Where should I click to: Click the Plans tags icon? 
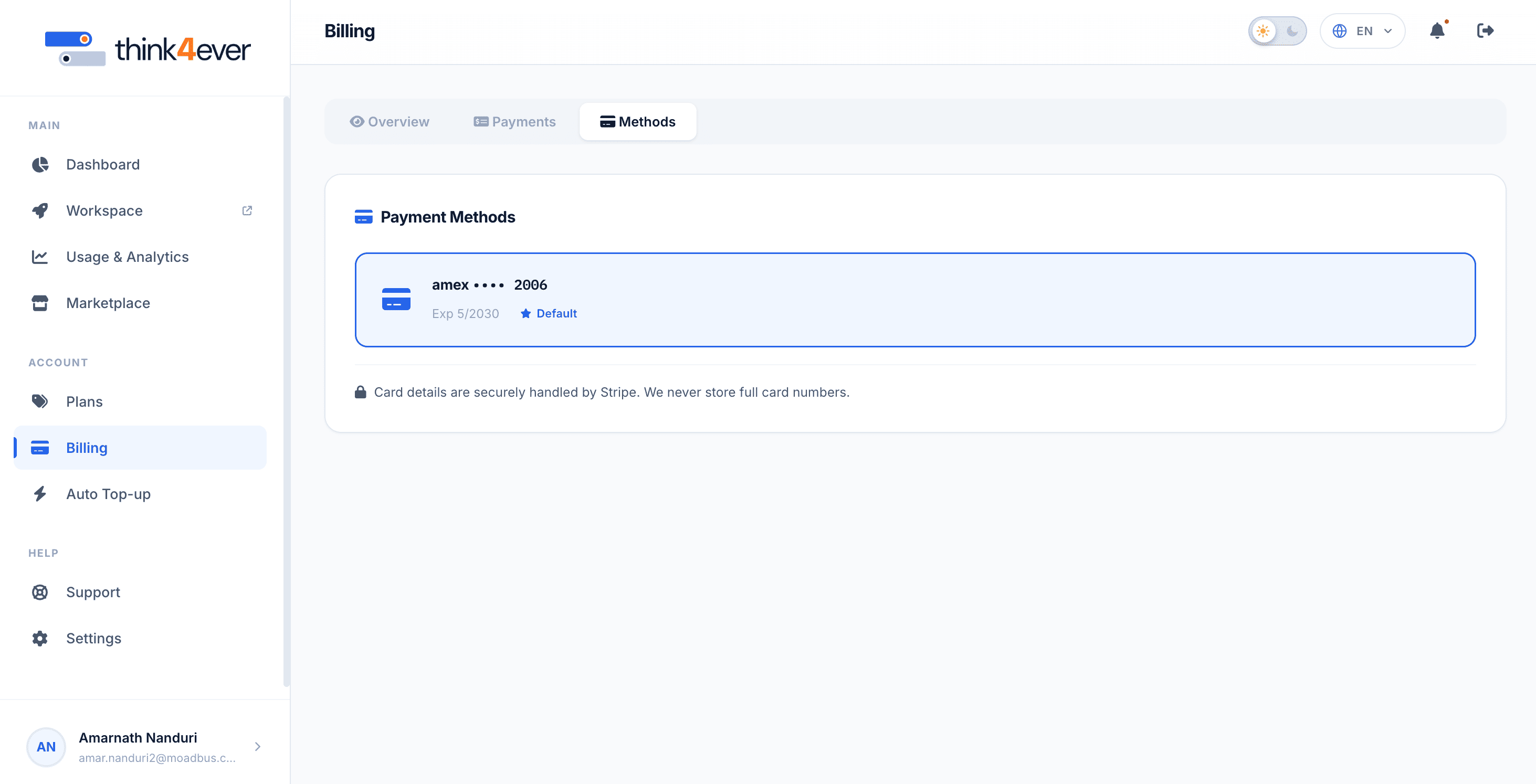click(40, 401)
